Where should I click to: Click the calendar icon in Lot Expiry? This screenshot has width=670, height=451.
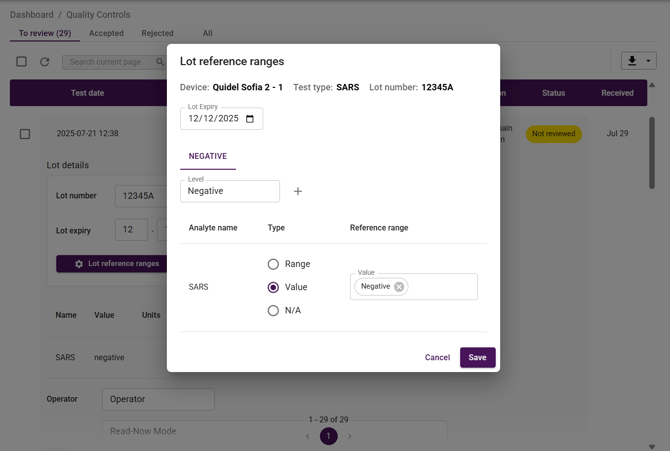[x=250, y=119]
